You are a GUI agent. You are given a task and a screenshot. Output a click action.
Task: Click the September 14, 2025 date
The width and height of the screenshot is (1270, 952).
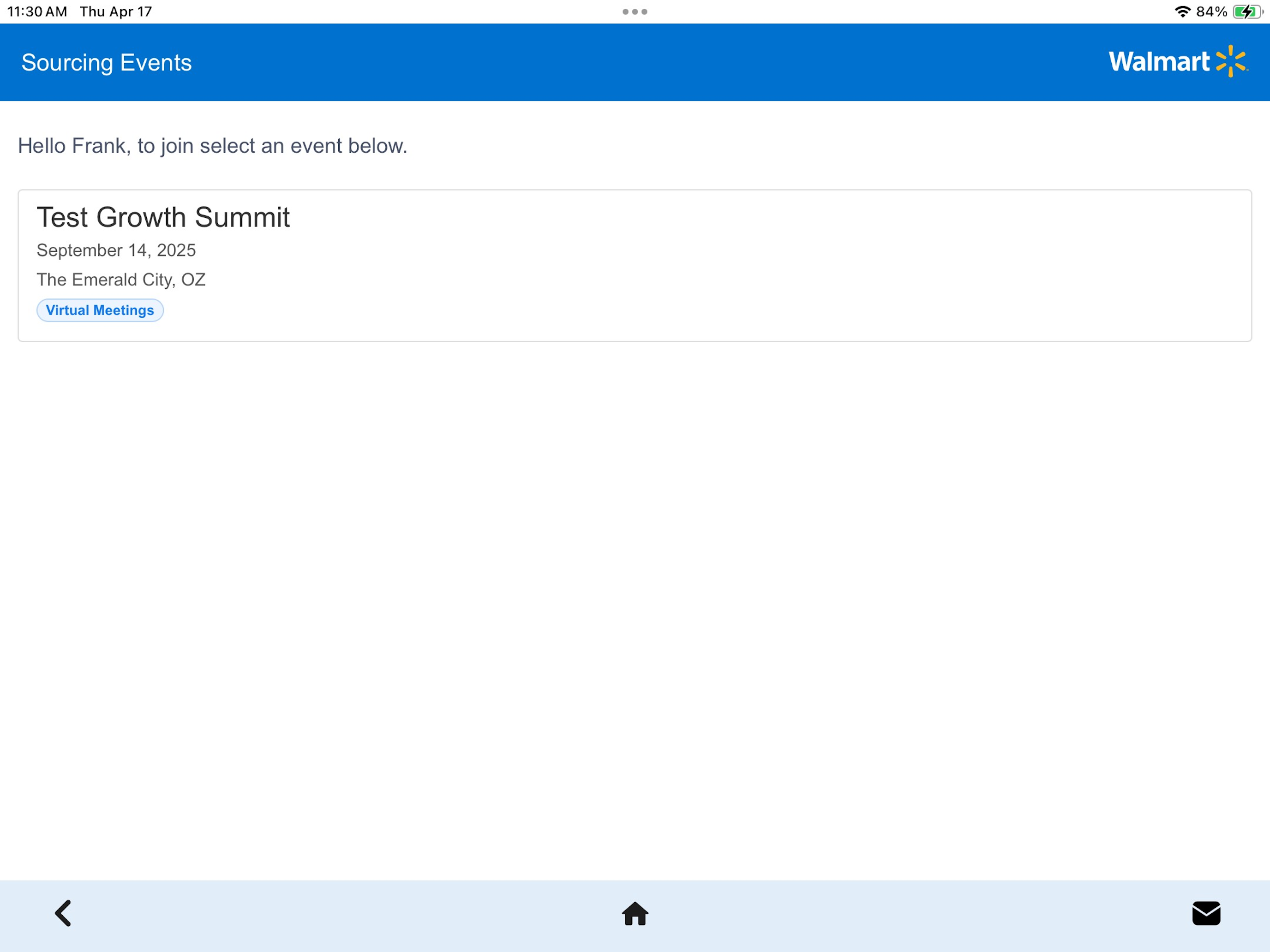tap(116, 250)
